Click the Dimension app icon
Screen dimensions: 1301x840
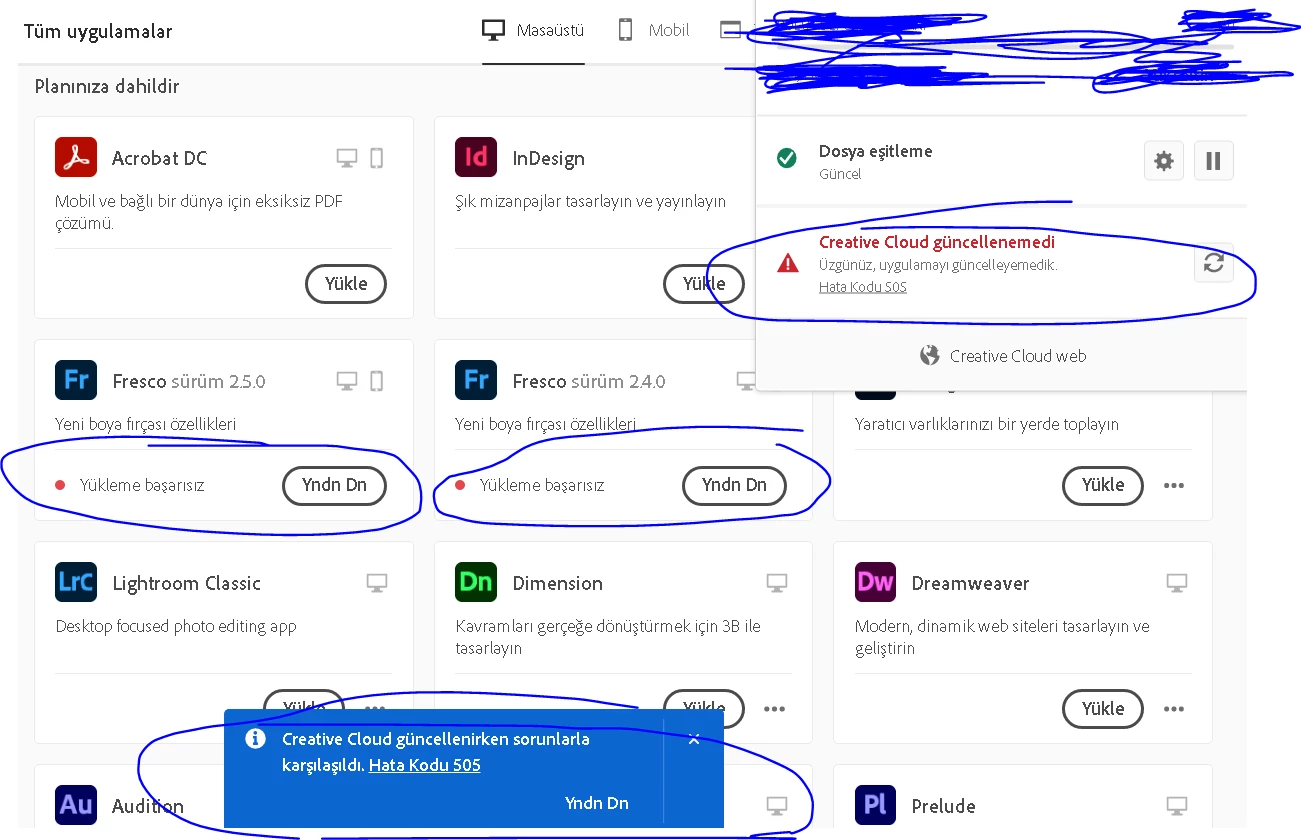click(x=476, y=583)
